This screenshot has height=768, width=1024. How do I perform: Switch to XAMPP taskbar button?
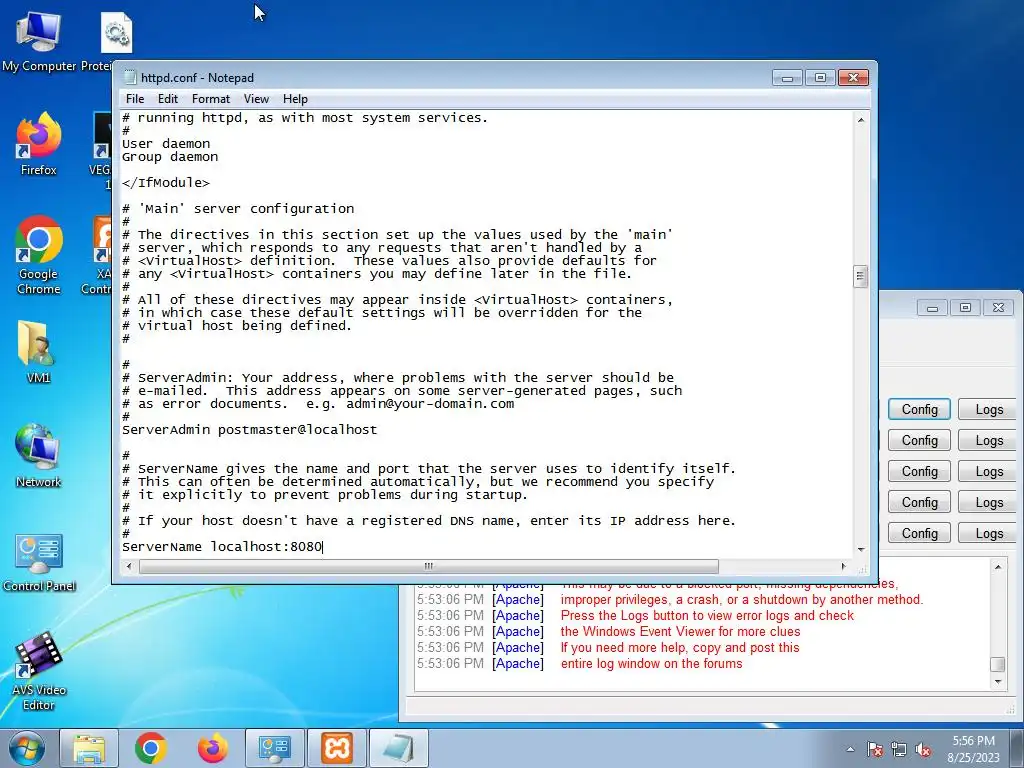336,748
